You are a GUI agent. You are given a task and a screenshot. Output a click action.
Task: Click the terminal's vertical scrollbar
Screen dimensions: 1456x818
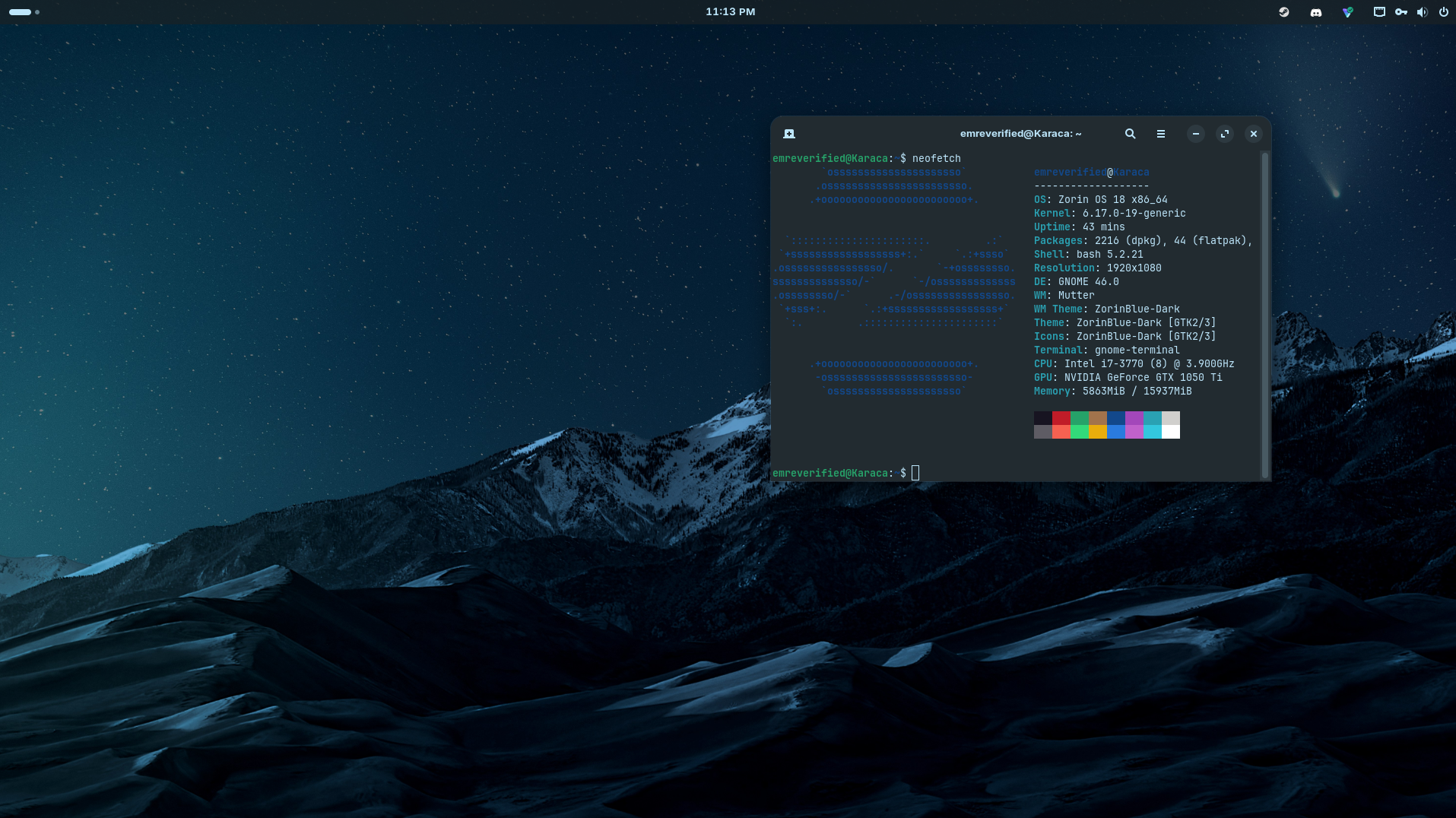[x=1265, y=315]
